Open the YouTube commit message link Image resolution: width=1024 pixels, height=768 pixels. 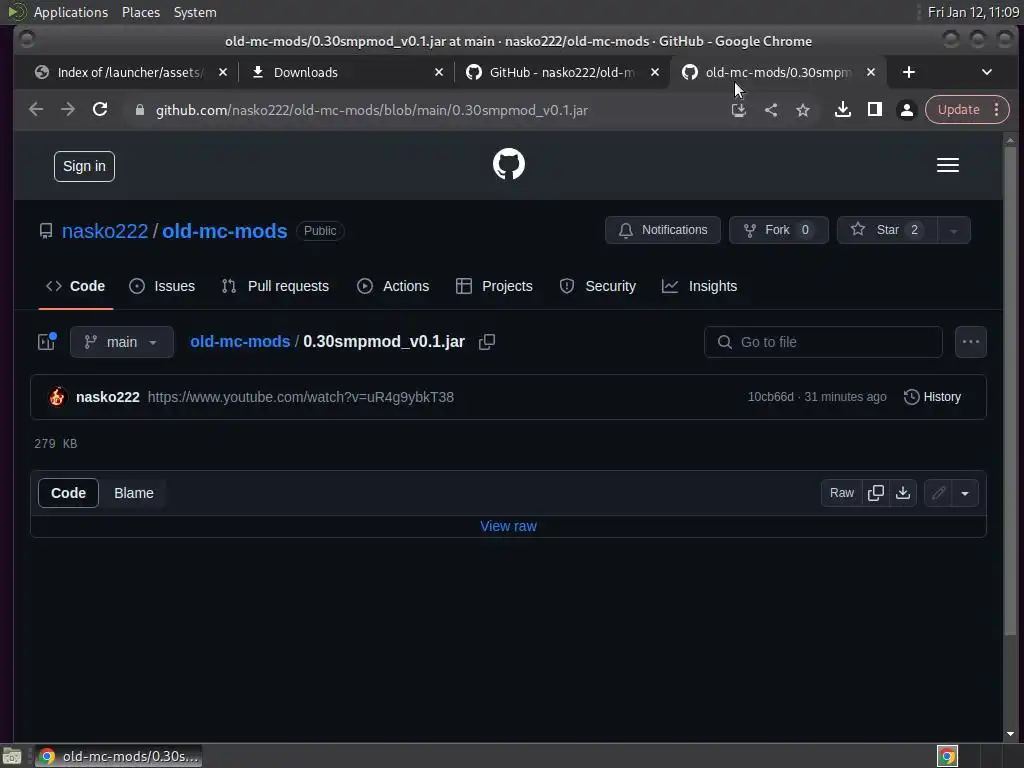300,397
